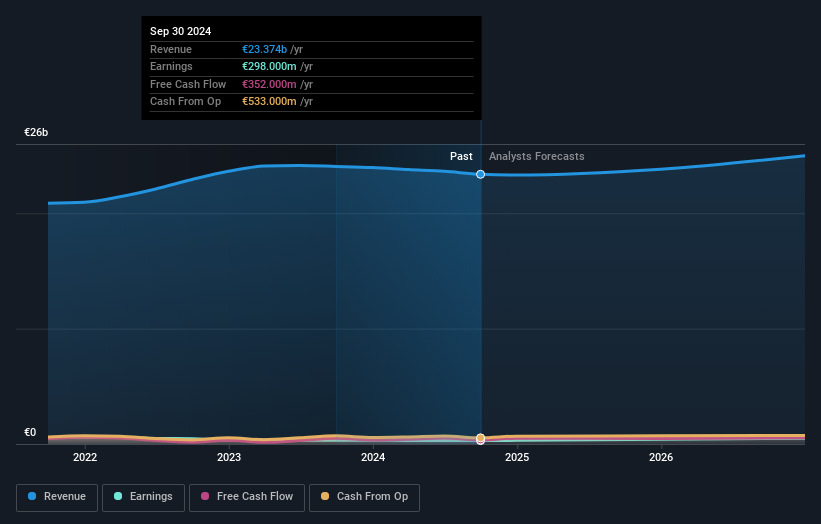This screenshot has width=821, height=524.
Task: Click the Past label on chart
Action: click(x=461, y=156)
